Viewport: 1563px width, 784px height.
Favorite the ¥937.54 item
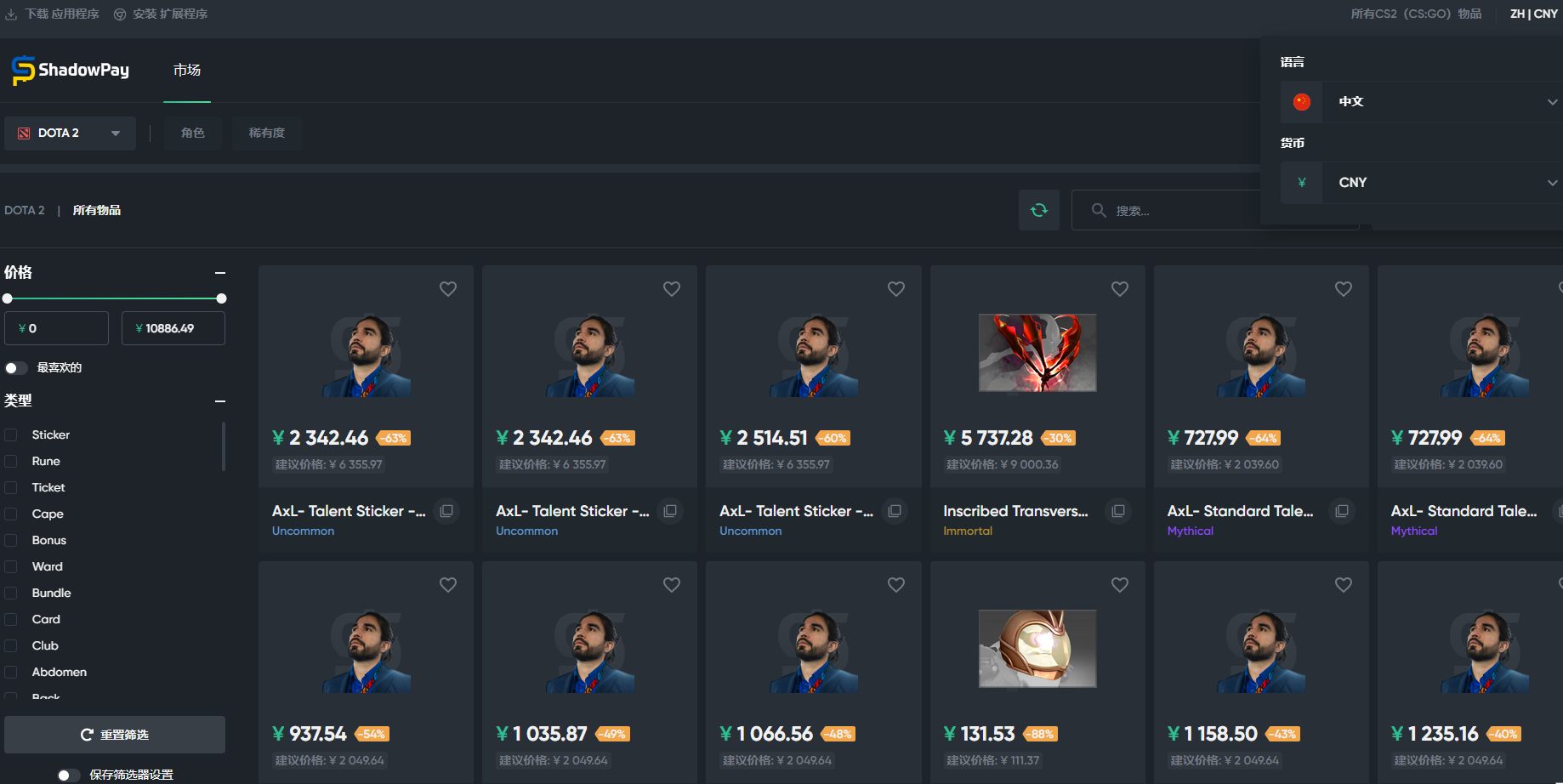tap(448, 585)
